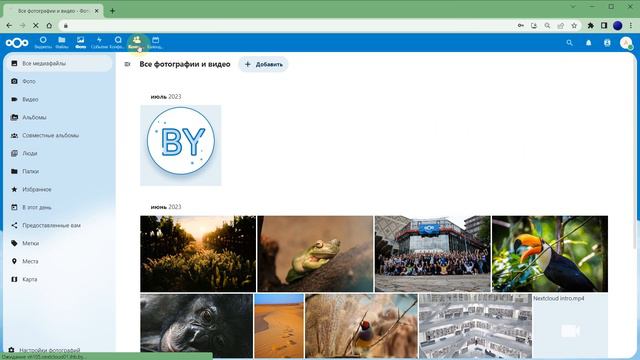The image size is (640, 360).
Task: Open browser home page button
Action: tap(49, 25)
